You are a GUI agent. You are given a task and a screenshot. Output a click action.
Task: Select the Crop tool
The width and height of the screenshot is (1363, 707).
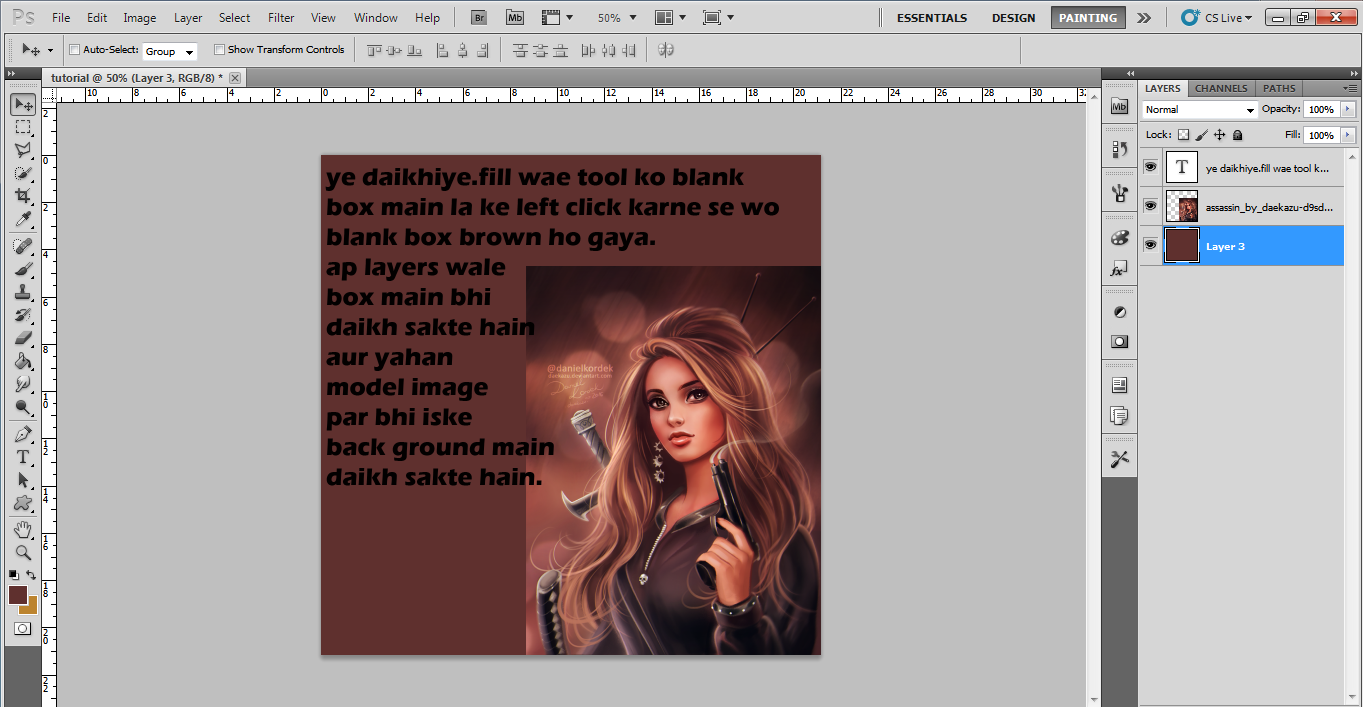click(x=22, y=196)
